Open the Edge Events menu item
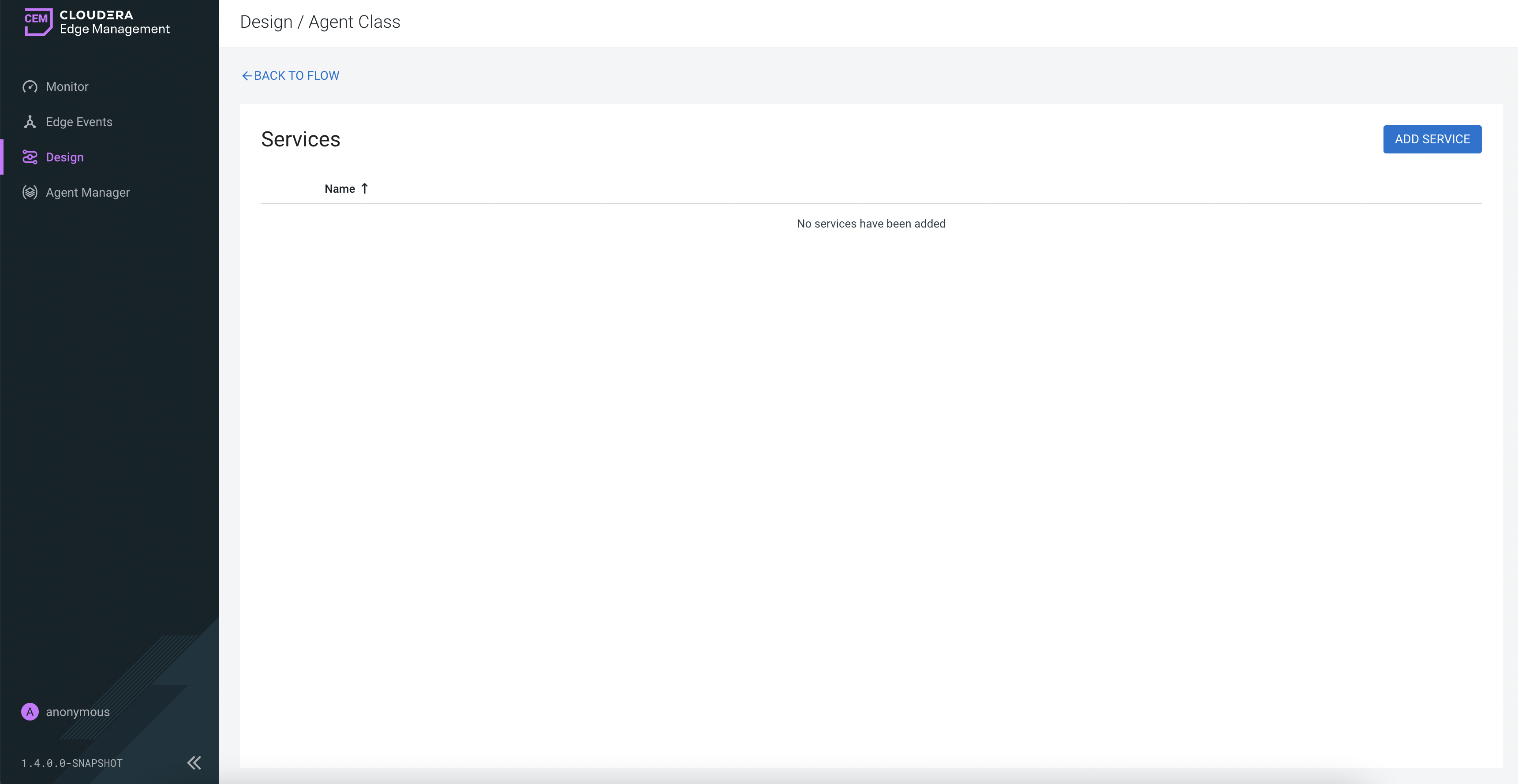Screen dimensions: 1518x784 point(79,122)
